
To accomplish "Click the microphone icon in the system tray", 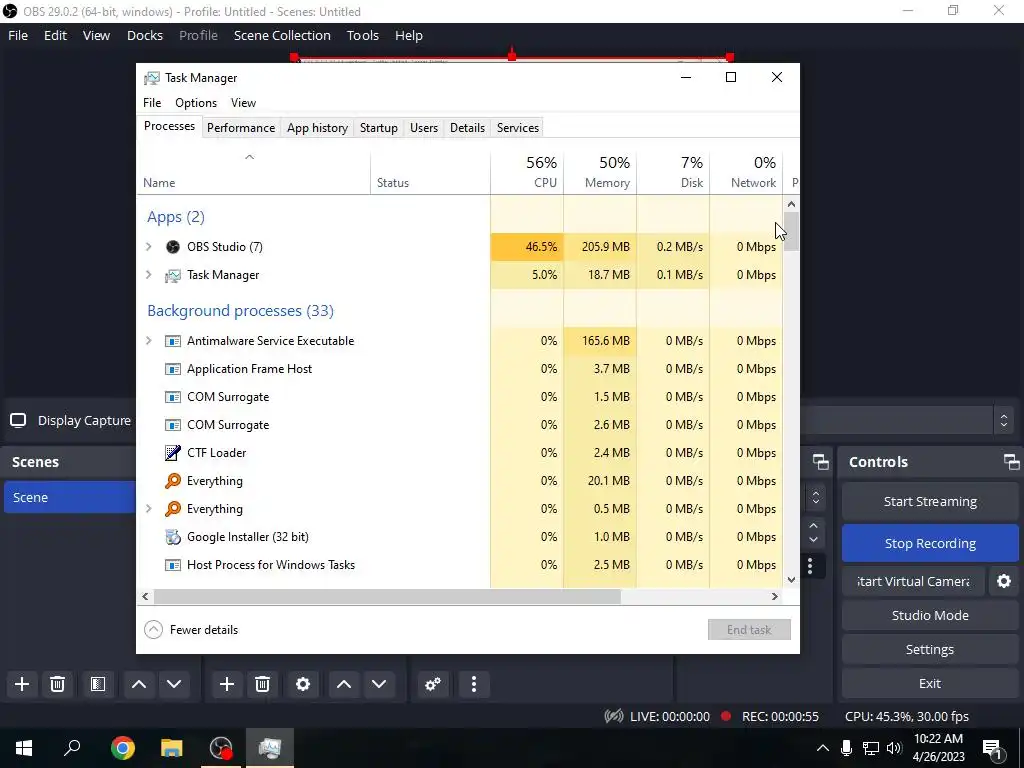I will (846, 748).
